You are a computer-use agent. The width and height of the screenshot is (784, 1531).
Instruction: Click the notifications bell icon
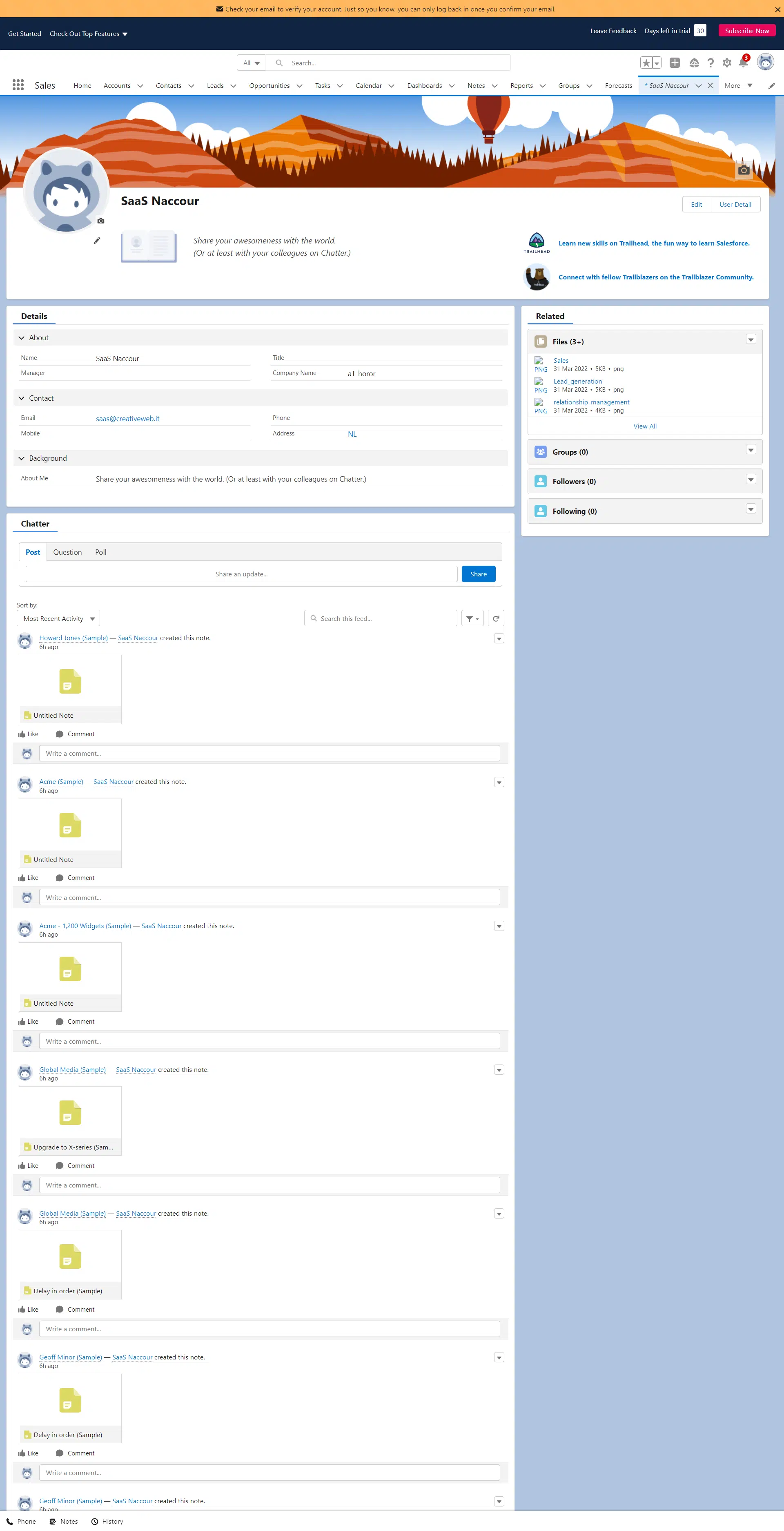tap(743, 62)
